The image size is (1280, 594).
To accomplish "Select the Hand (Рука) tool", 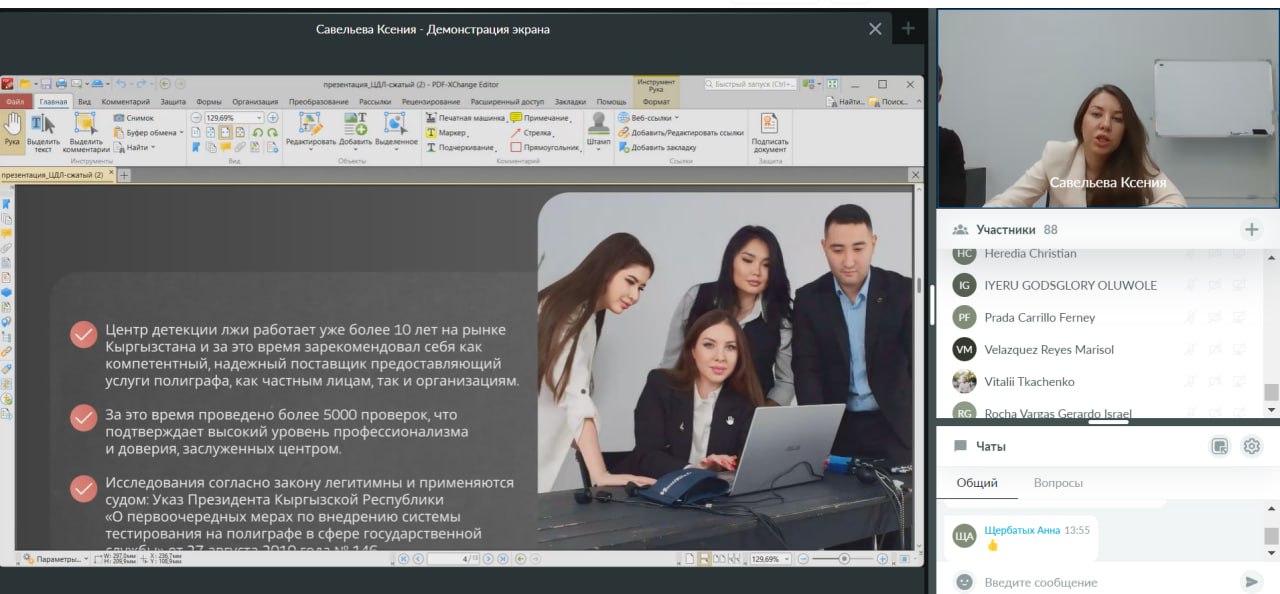I will pyautogui.click(x=12, y=128).
